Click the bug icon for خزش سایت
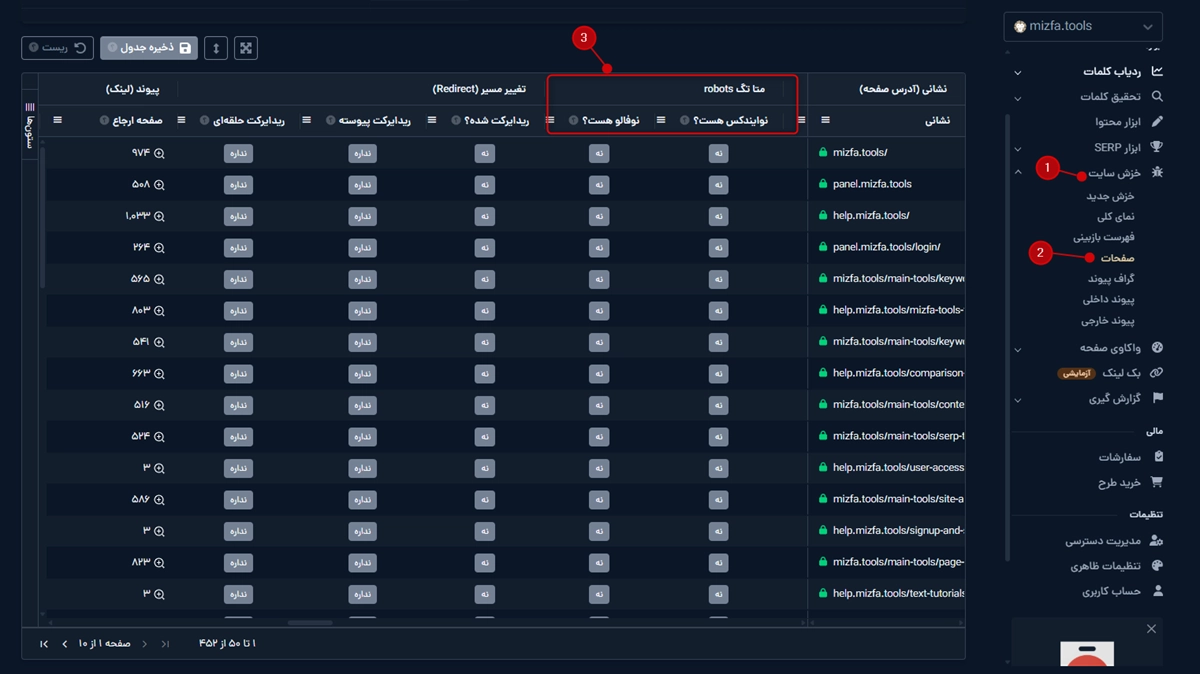Screen dimensions: 1200x674 (x=1157, y=173)
